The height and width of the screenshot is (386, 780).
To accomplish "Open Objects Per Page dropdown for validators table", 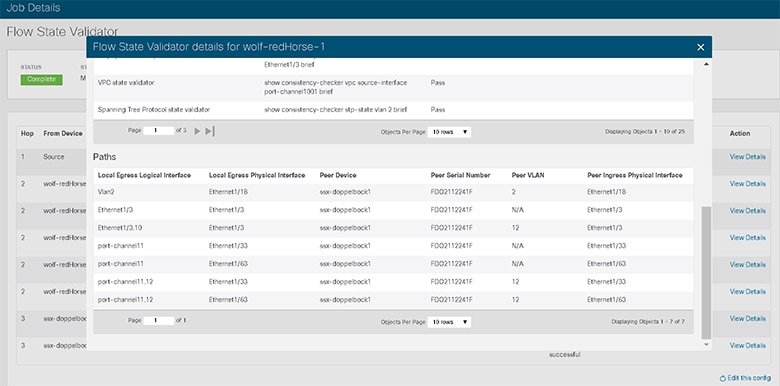I will coord(449,132).
